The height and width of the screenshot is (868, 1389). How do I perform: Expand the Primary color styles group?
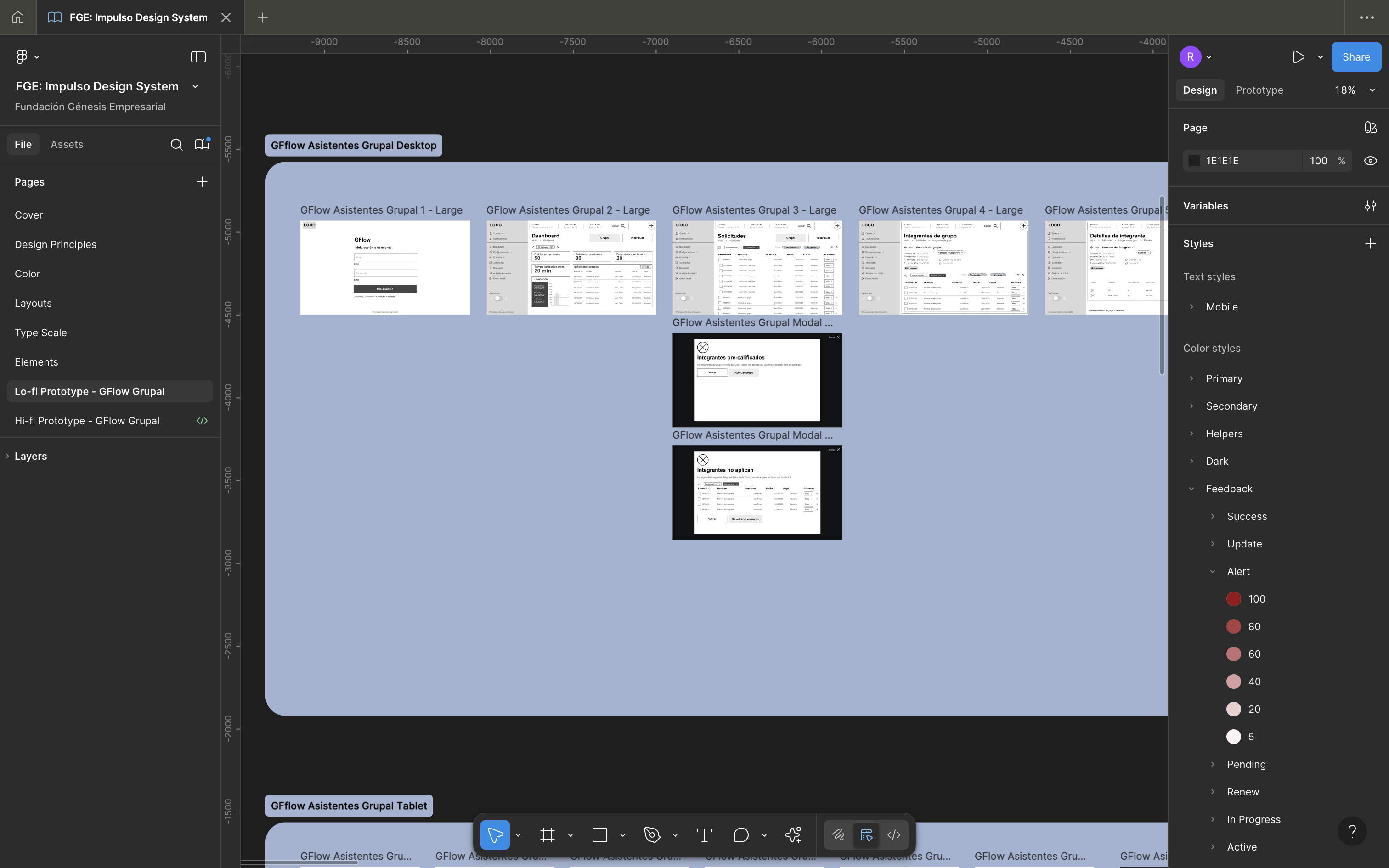point(1191,378)
